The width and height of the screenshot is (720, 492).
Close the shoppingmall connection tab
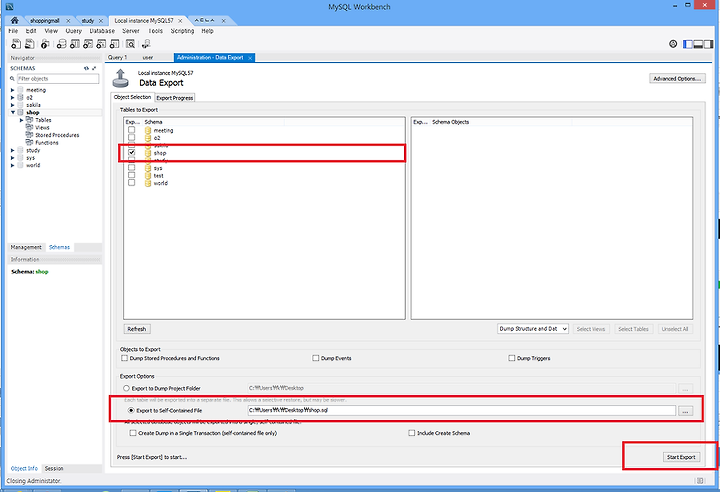68,21
